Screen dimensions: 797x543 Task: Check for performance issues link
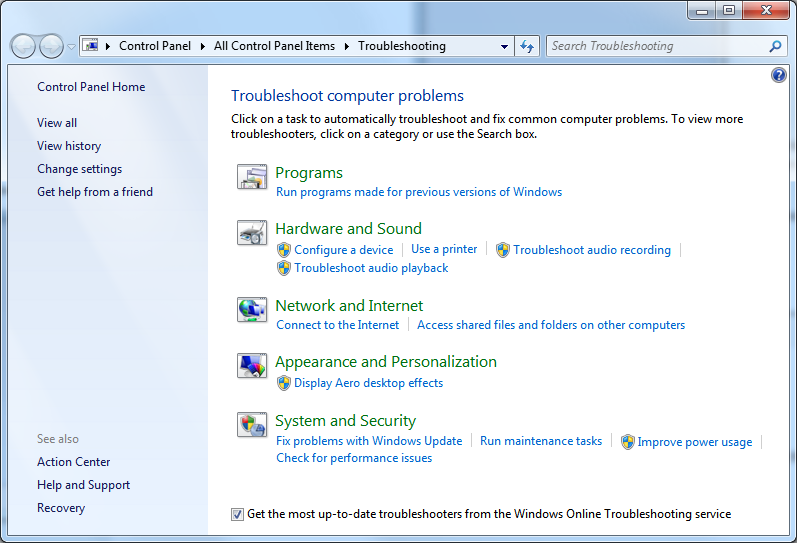(x=354, y=458)
